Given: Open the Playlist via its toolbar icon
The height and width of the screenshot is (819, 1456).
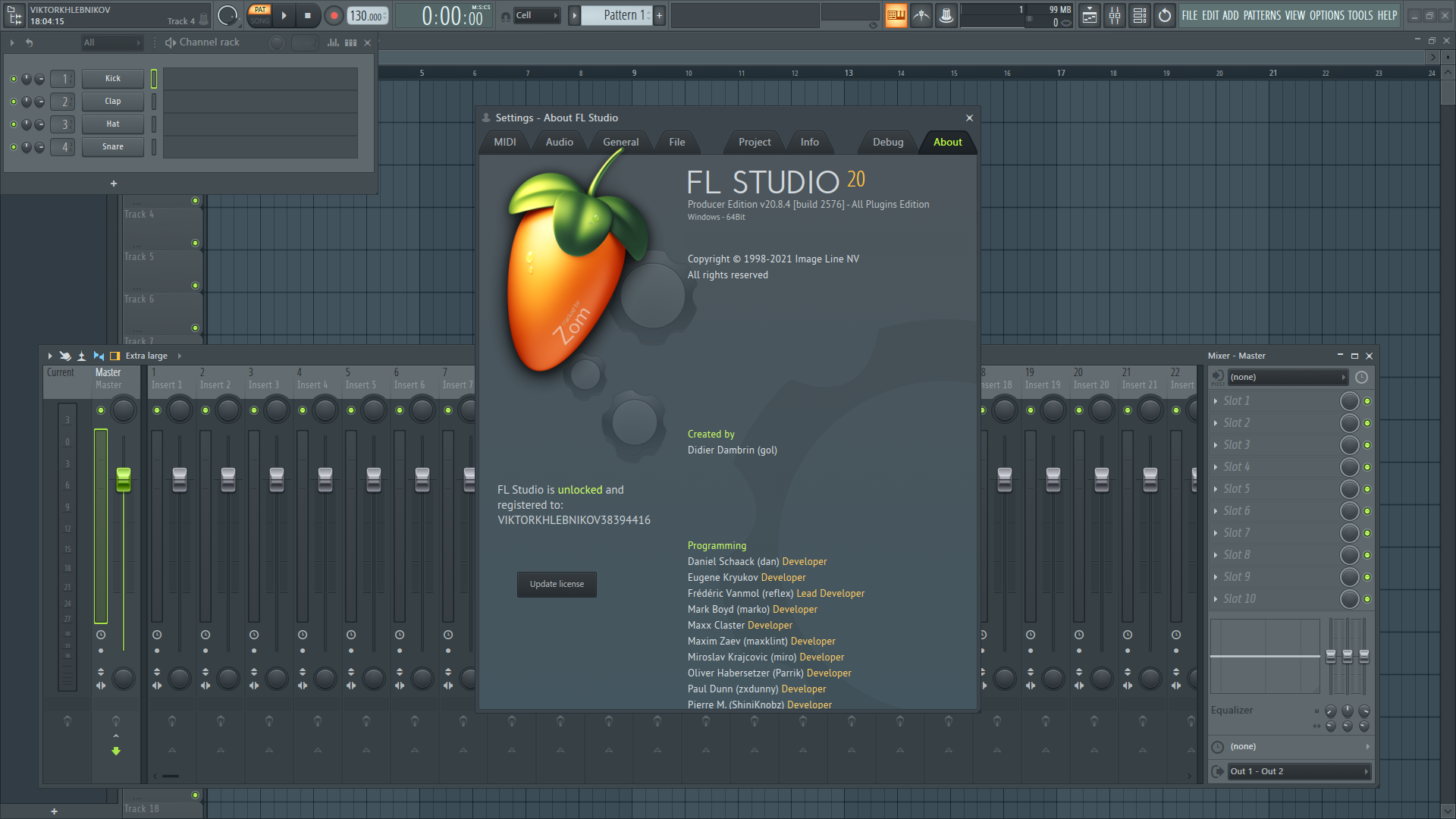Looking at the screenshot, I should [1090, 15].
